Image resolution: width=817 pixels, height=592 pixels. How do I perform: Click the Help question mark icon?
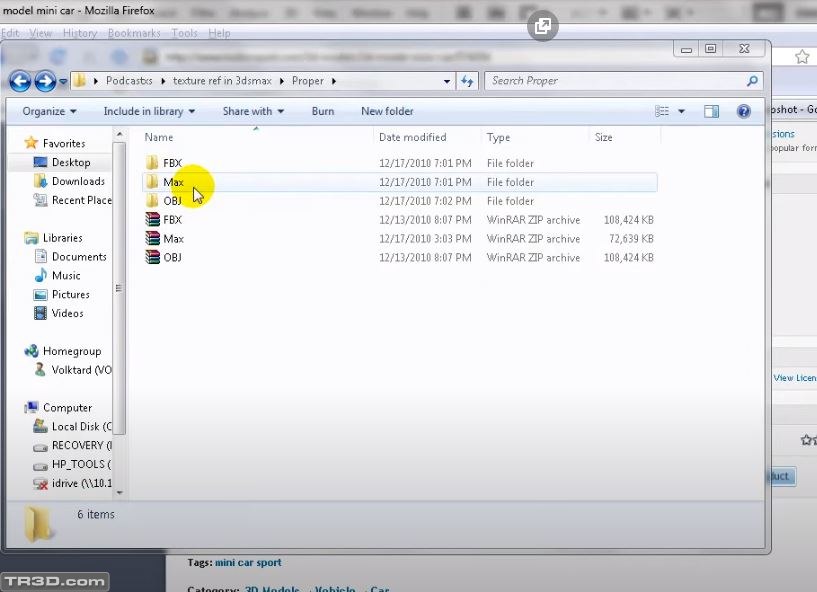coord(743,111)
